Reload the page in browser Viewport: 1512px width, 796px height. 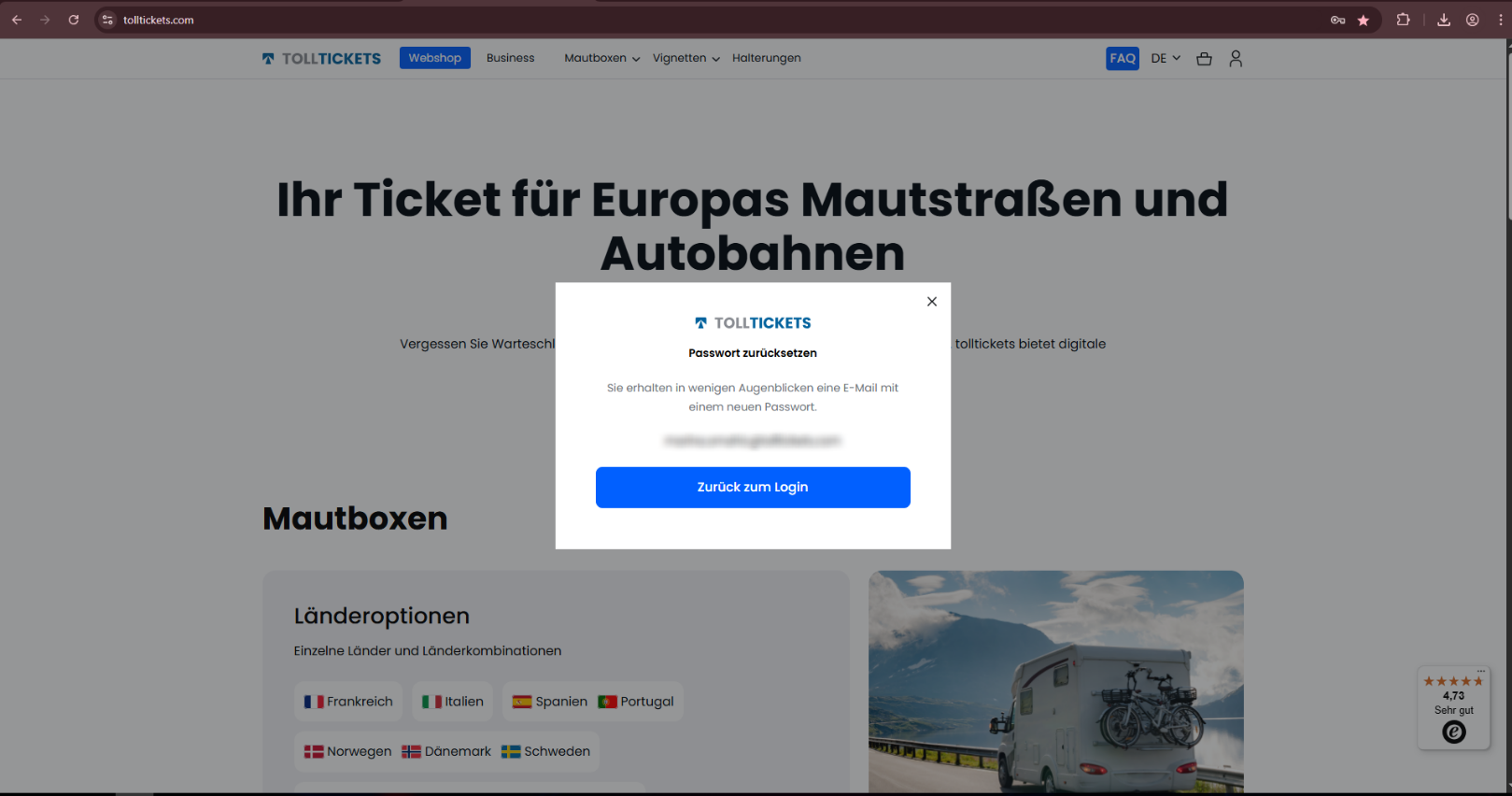pos(73,20)
